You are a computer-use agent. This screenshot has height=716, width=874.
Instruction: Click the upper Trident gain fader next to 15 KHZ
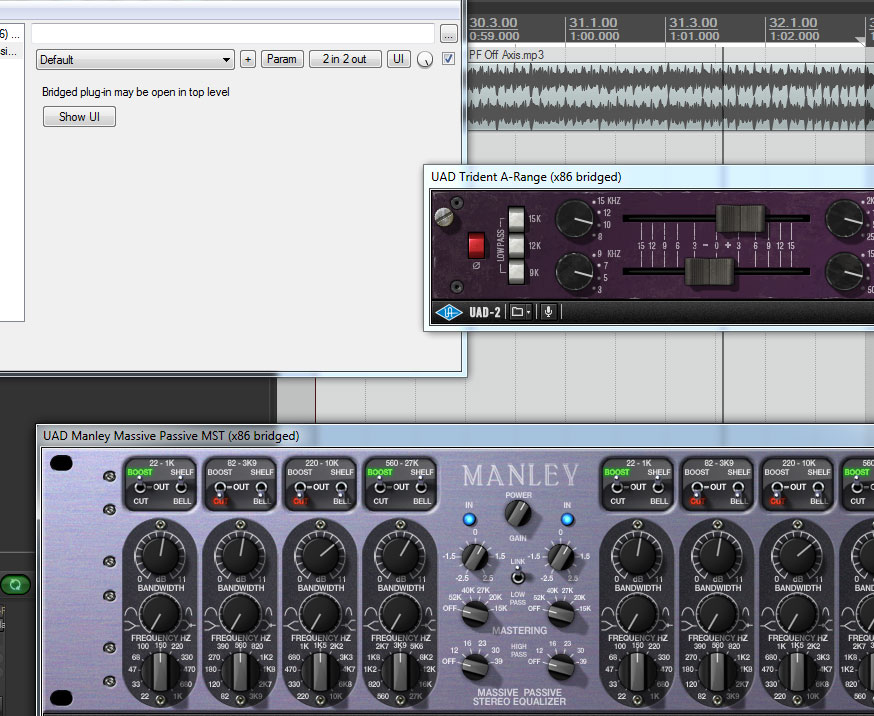pyautogui.click(x=740, y=218)
